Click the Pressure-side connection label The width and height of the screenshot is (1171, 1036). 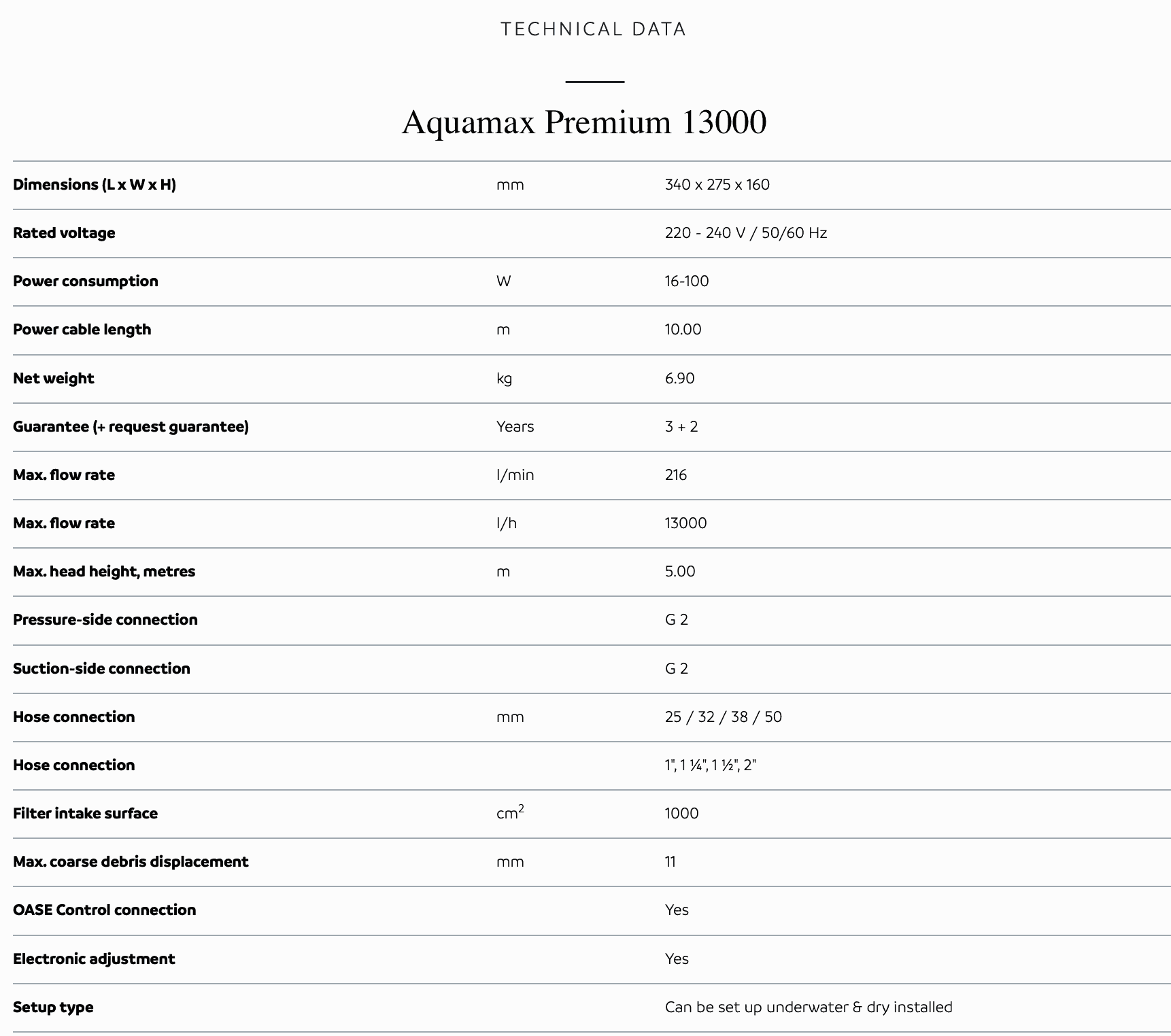105,620
